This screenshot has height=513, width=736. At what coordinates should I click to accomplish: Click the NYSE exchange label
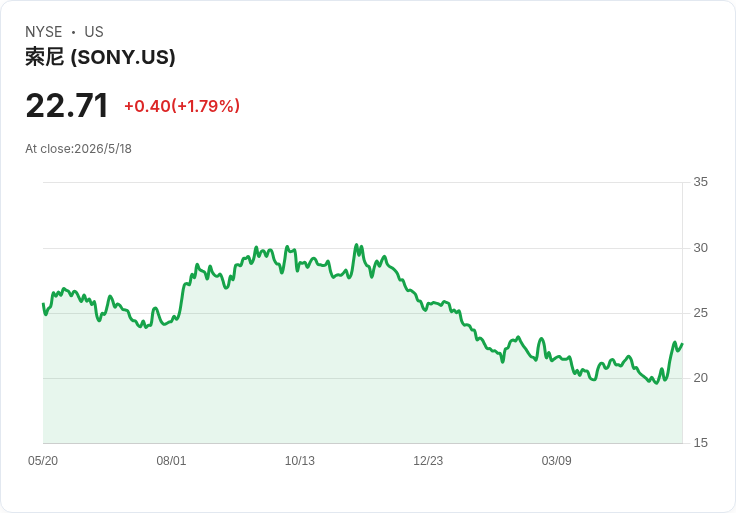click(x=44, y=32)
